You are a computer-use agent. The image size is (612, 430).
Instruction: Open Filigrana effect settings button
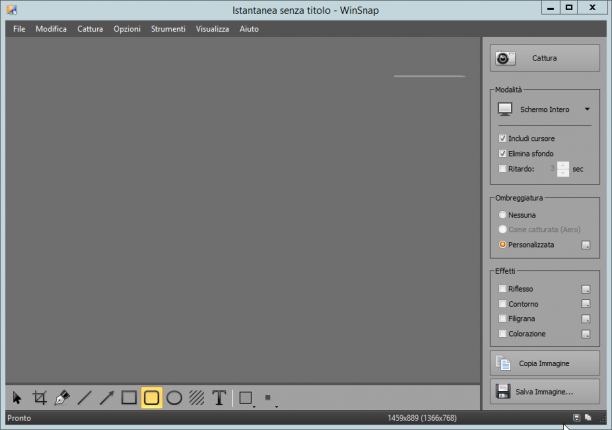586,319
